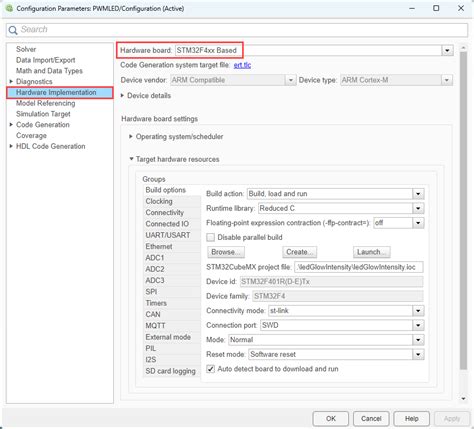Screen dimensions: 474x429
Task: Open the ert.tlc link
Action: [242, 65]
